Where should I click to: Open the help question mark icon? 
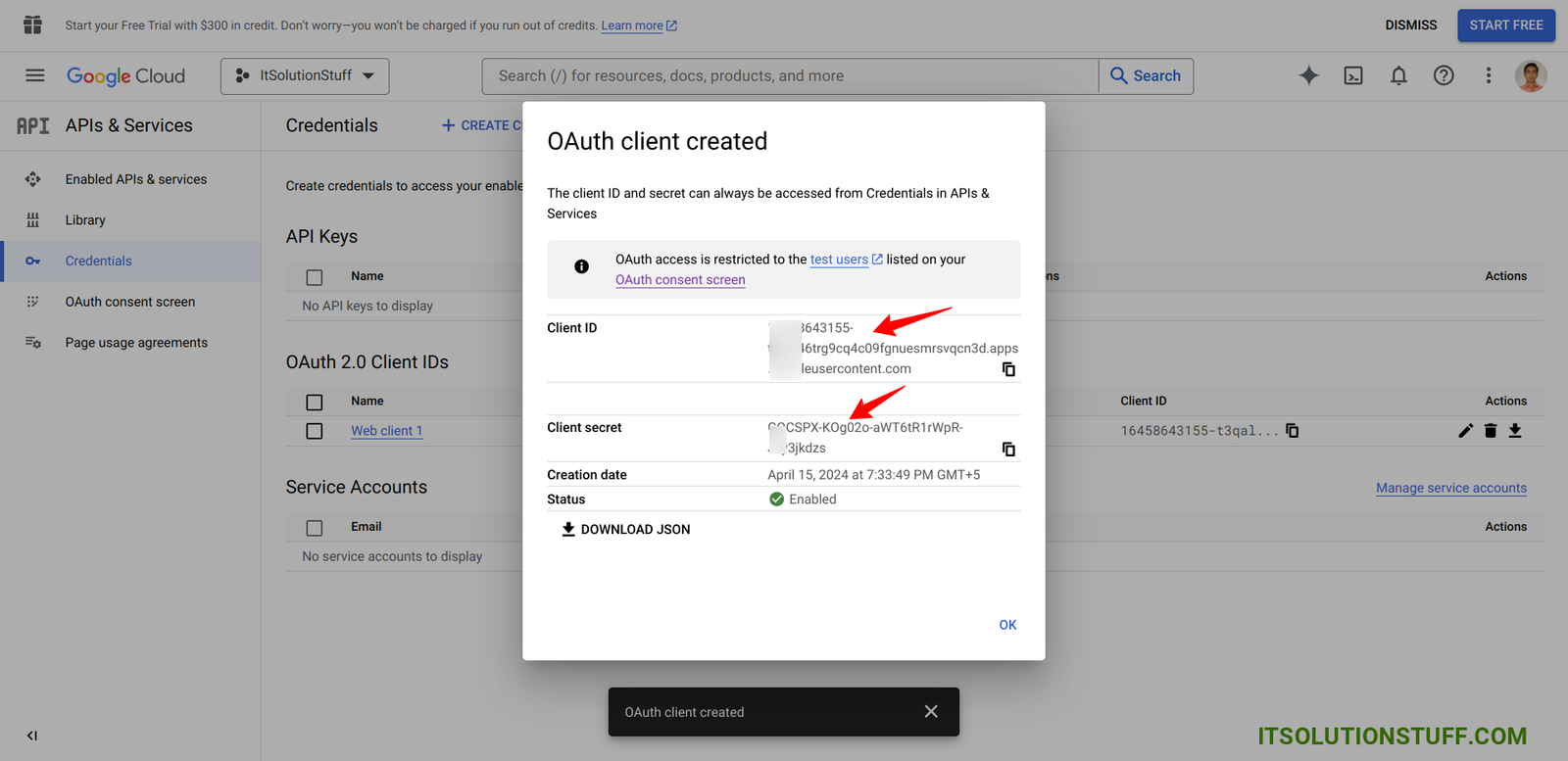pyautogui.click(x=1444, y=75)
